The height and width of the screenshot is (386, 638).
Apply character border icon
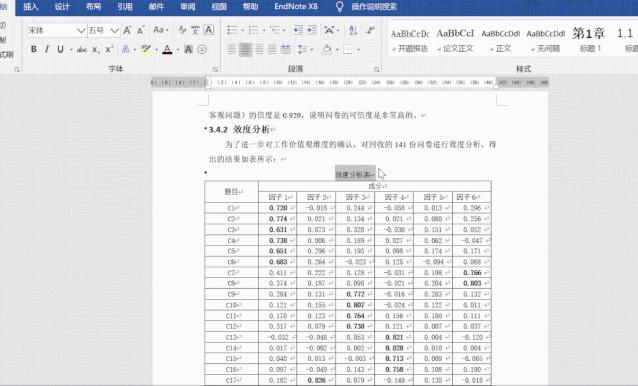(x=209, y=30)
